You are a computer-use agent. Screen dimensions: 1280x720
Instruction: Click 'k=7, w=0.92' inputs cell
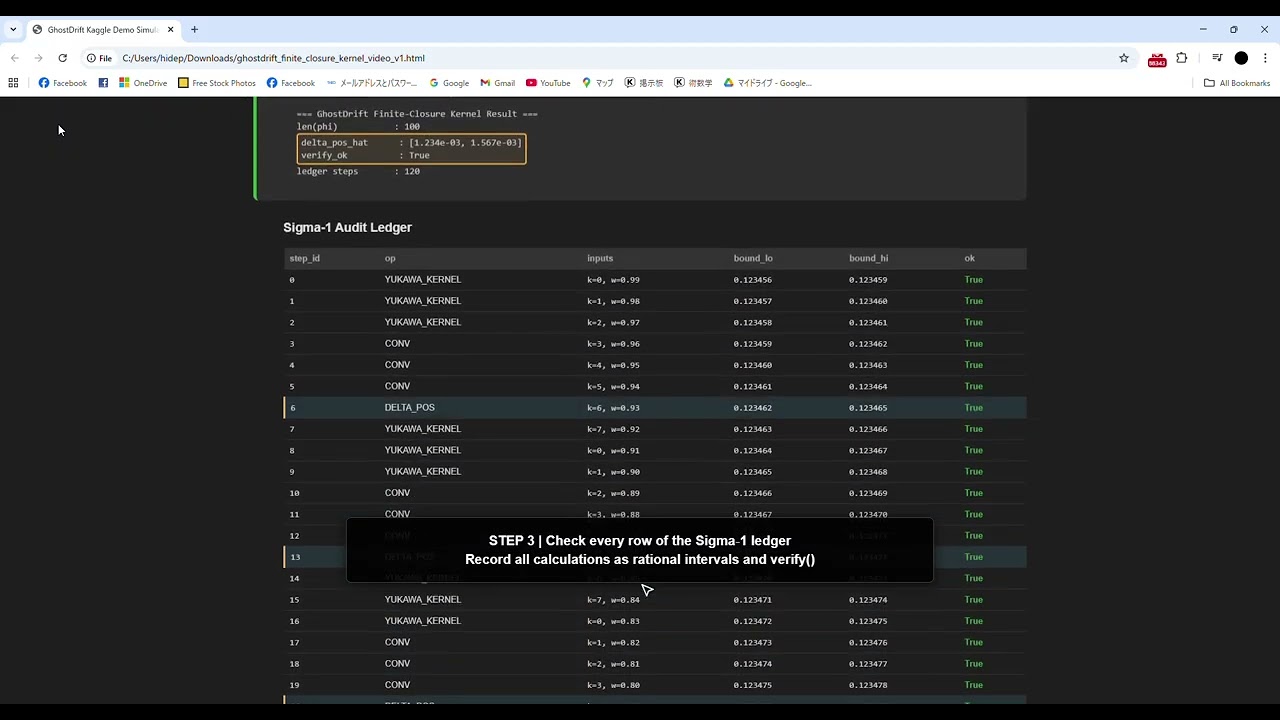click(x=613, y=429)
